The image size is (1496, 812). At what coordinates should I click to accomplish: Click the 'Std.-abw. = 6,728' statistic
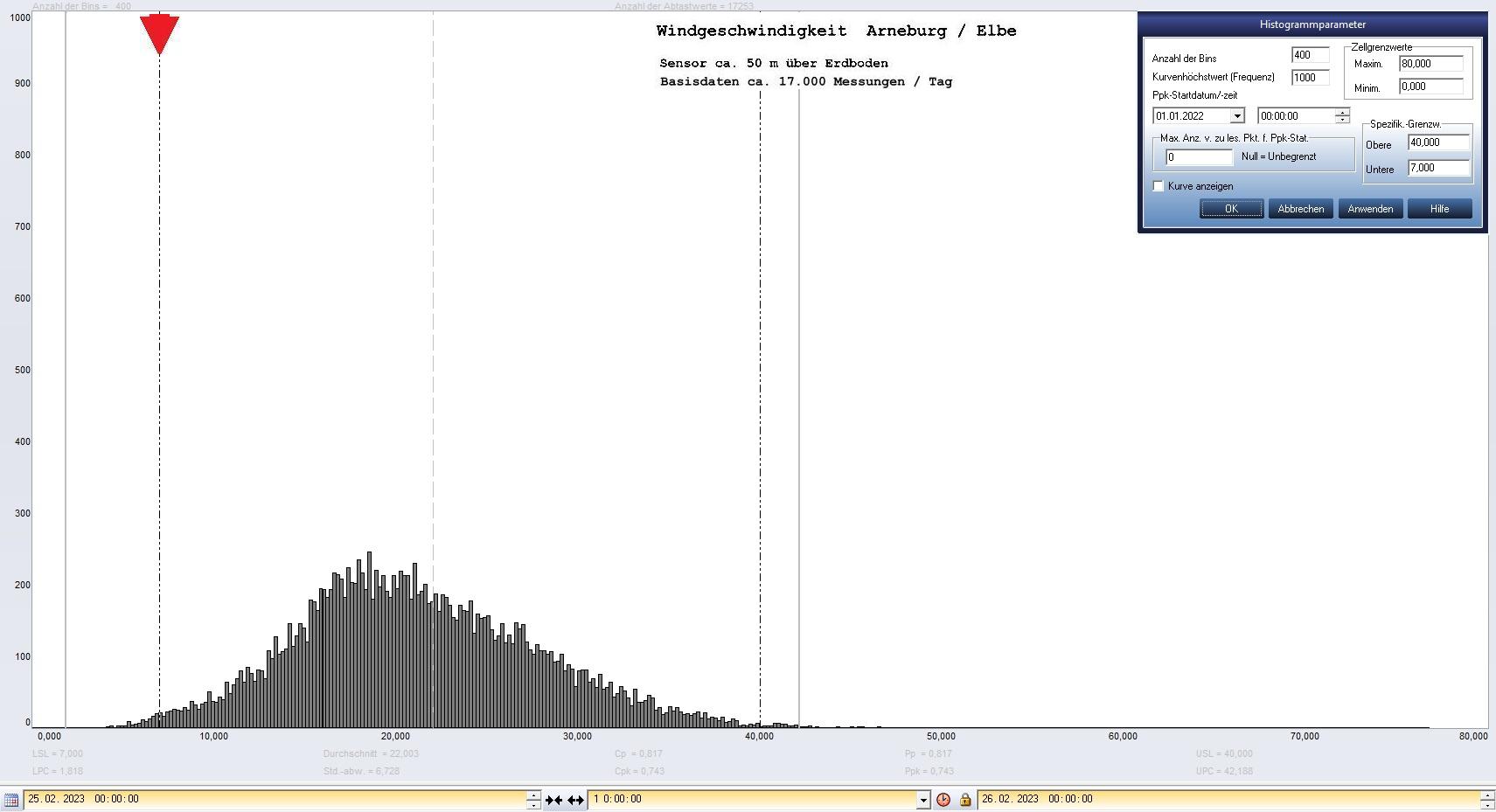[x=361, y=771]
